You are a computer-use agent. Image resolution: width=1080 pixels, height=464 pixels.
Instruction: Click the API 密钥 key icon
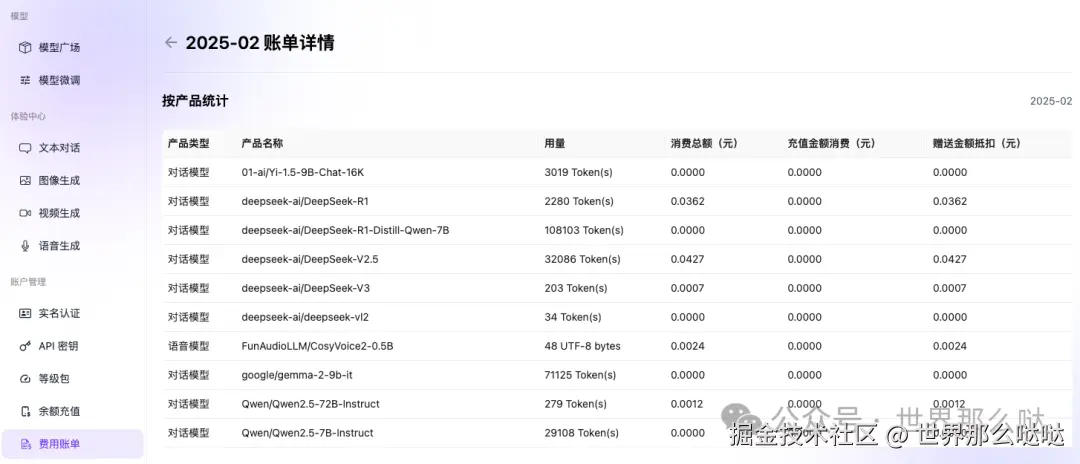coord(25,346)
